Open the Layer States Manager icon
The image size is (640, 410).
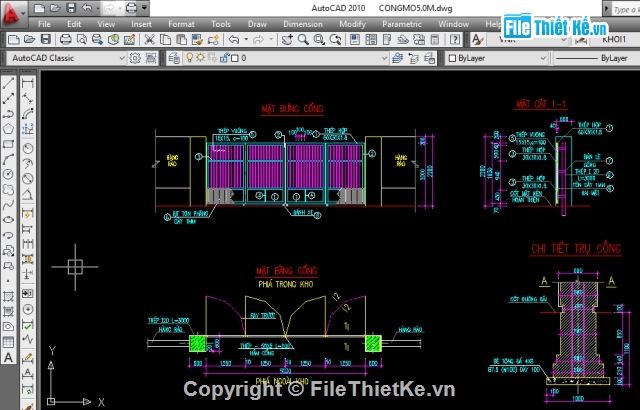[429, 58]
